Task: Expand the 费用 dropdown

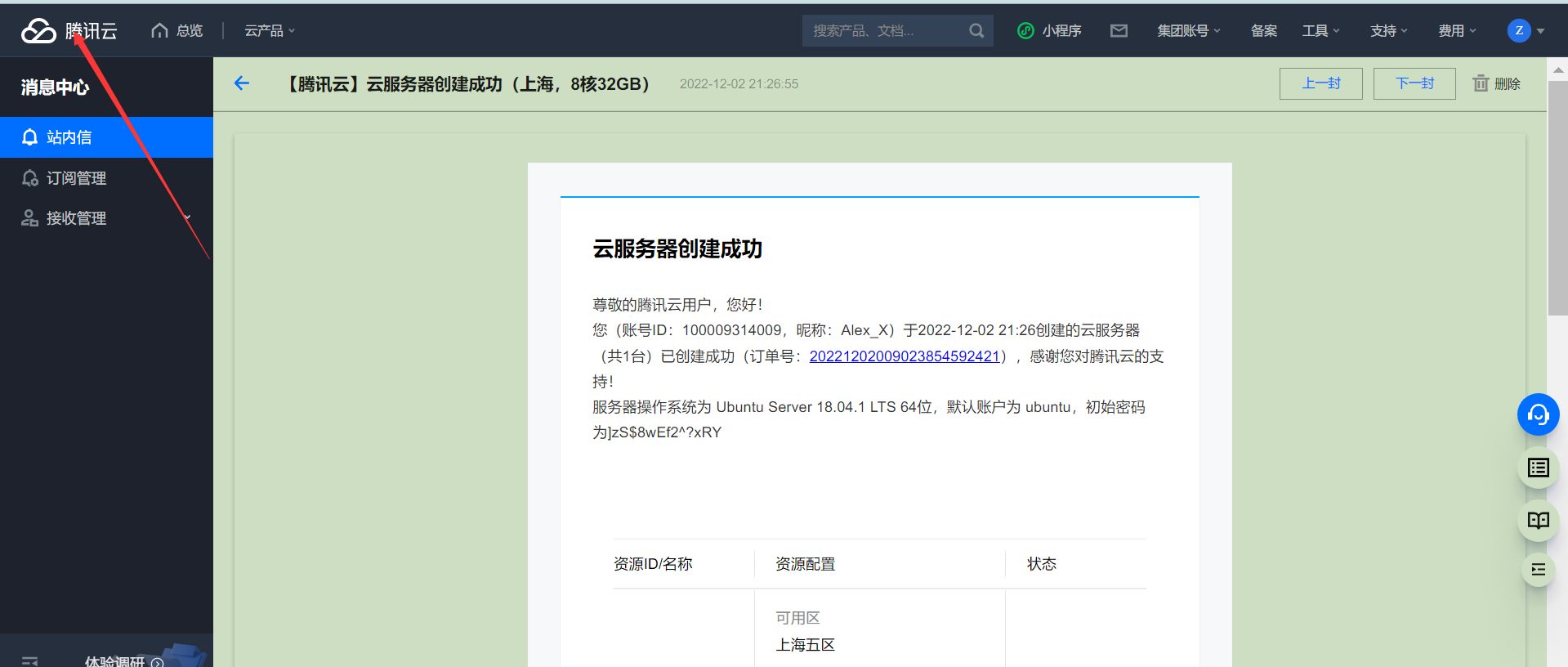Action: click(x=1458, y=31)
